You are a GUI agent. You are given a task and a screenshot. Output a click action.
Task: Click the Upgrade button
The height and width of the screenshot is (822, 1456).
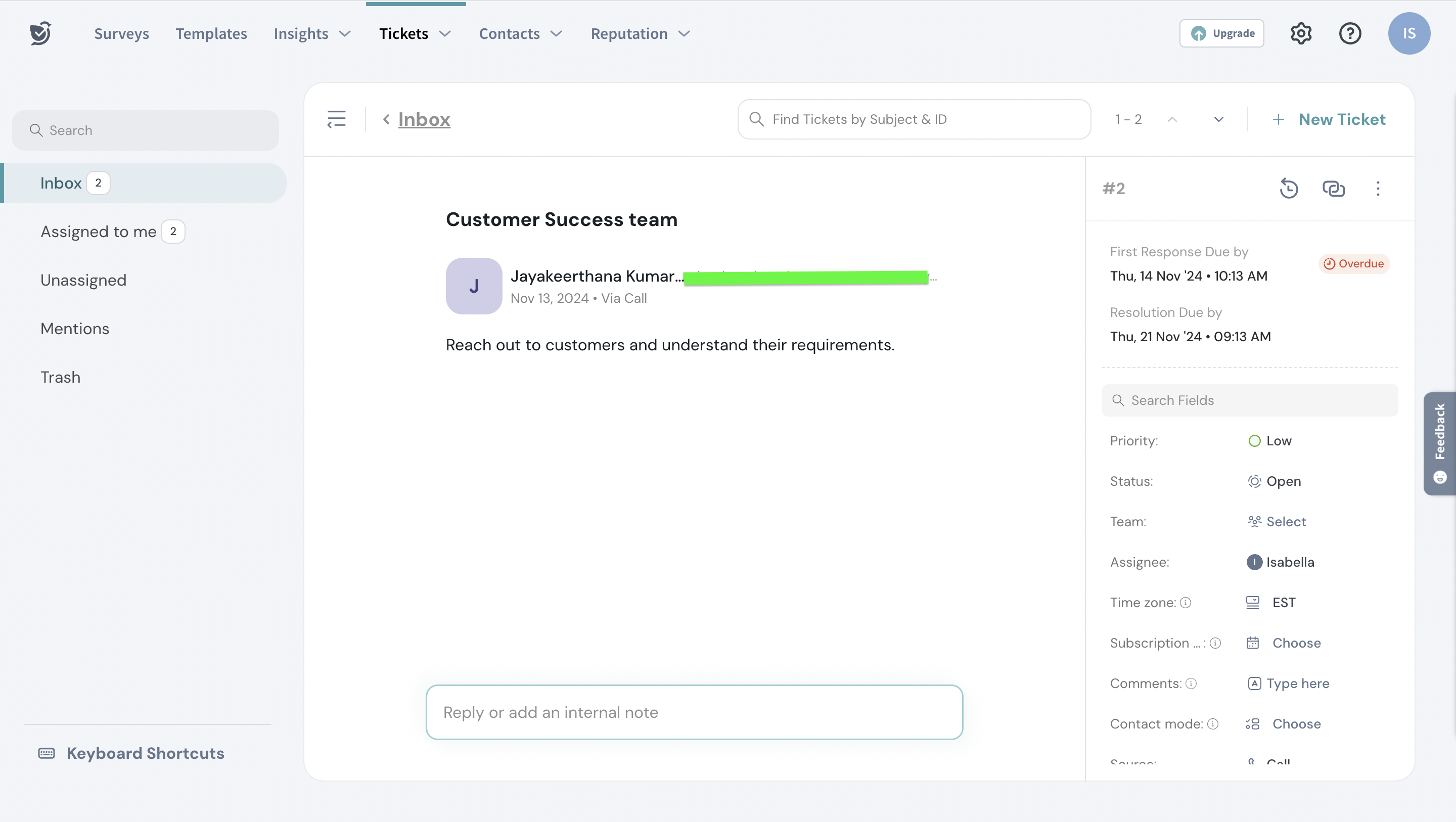1221,33
